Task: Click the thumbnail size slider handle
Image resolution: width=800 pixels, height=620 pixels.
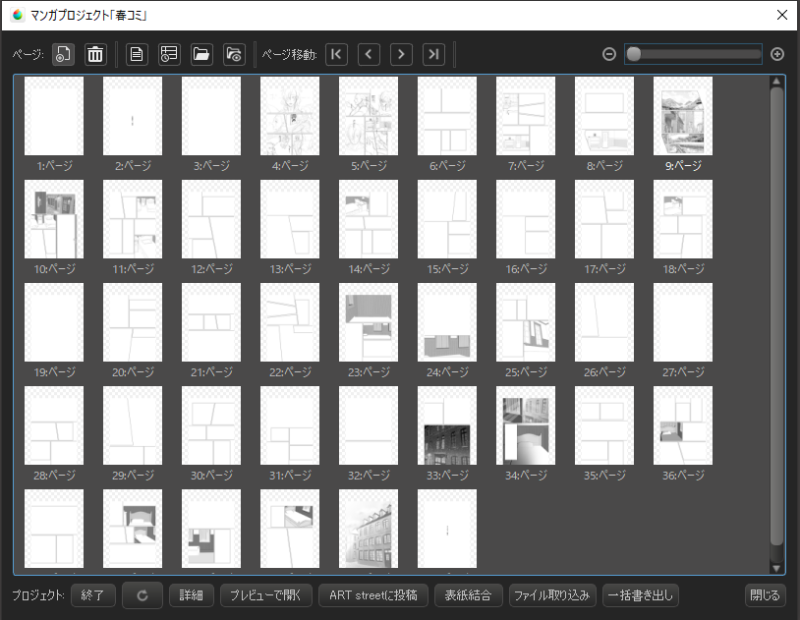Action: pos(634,54)
